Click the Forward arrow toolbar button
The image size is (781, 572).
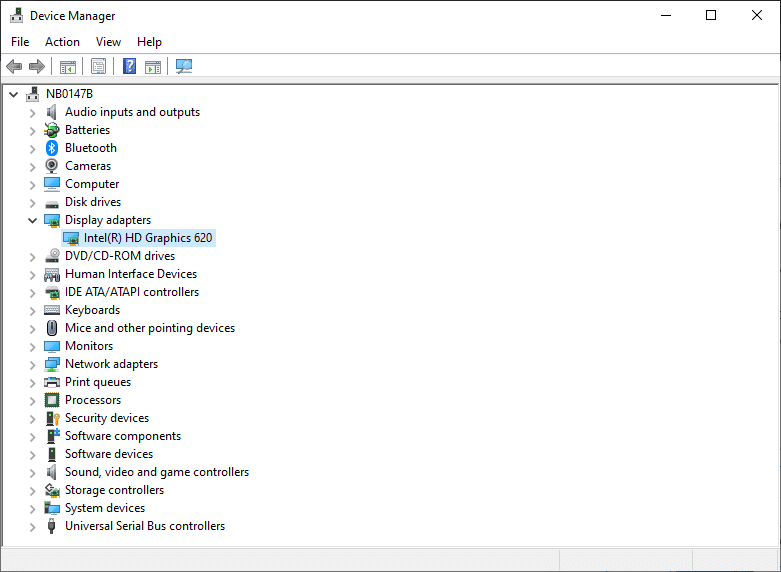click(x=37, y=67)
